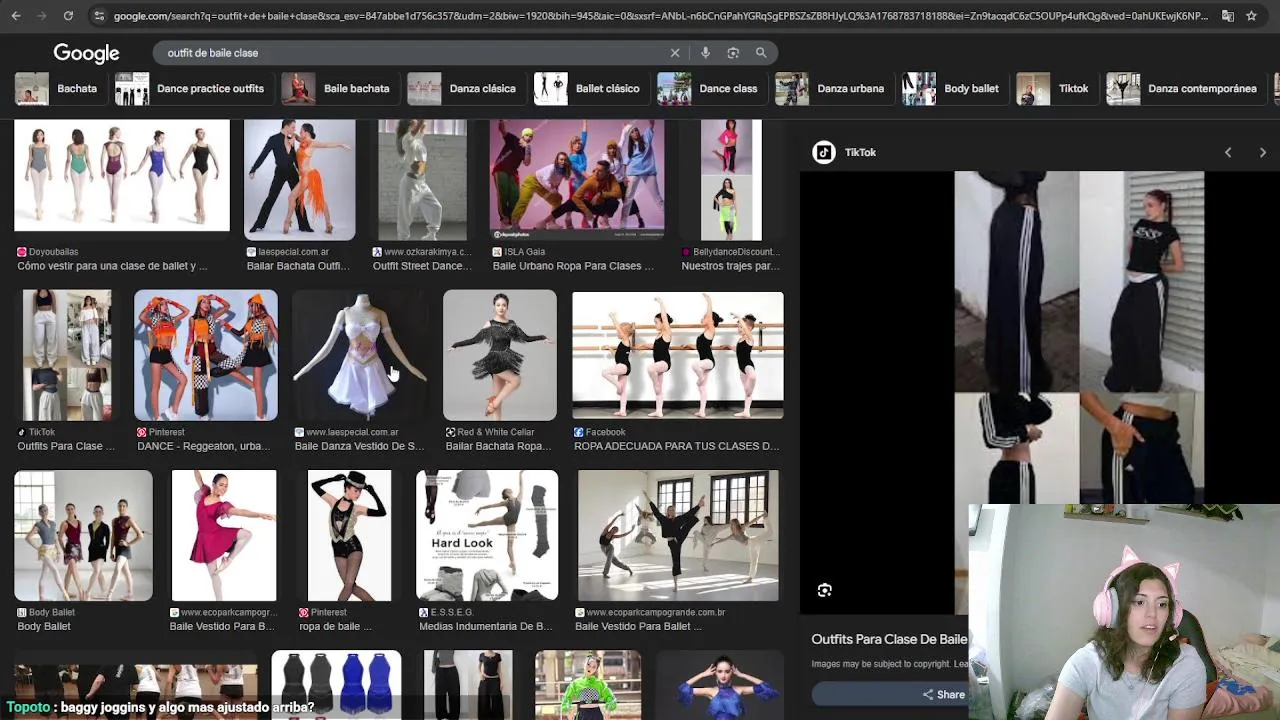
Task: Open the orange dress bachata couple thumbnail
Action: coord(299,180)
